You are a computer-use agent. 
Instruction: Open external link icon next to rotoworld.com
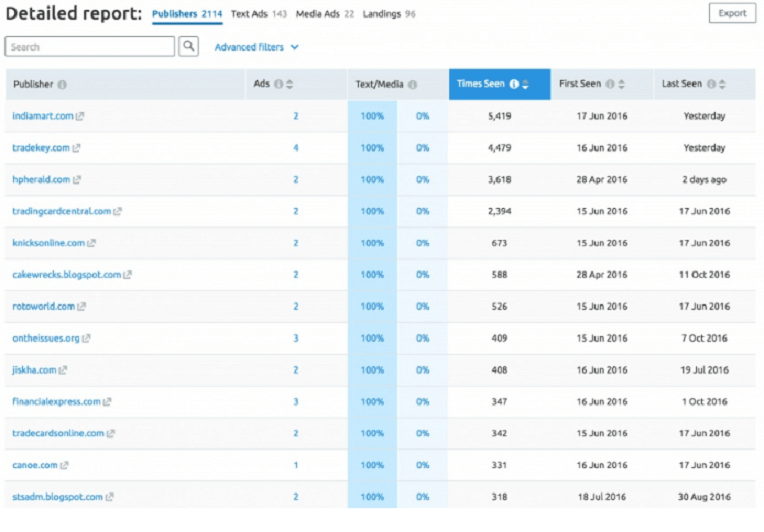(x=81, y=306)
